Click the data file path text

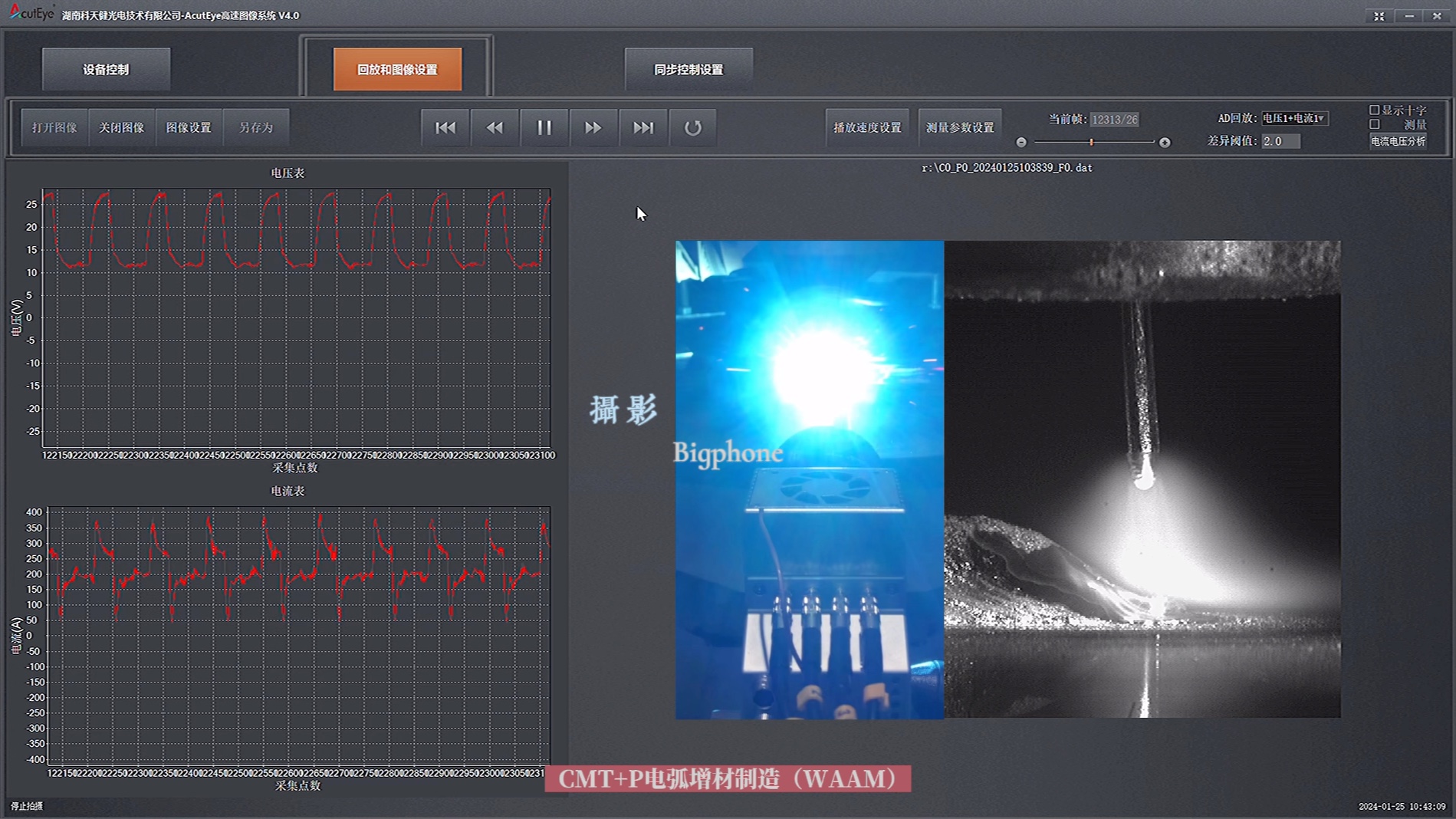pos(1007,168)
